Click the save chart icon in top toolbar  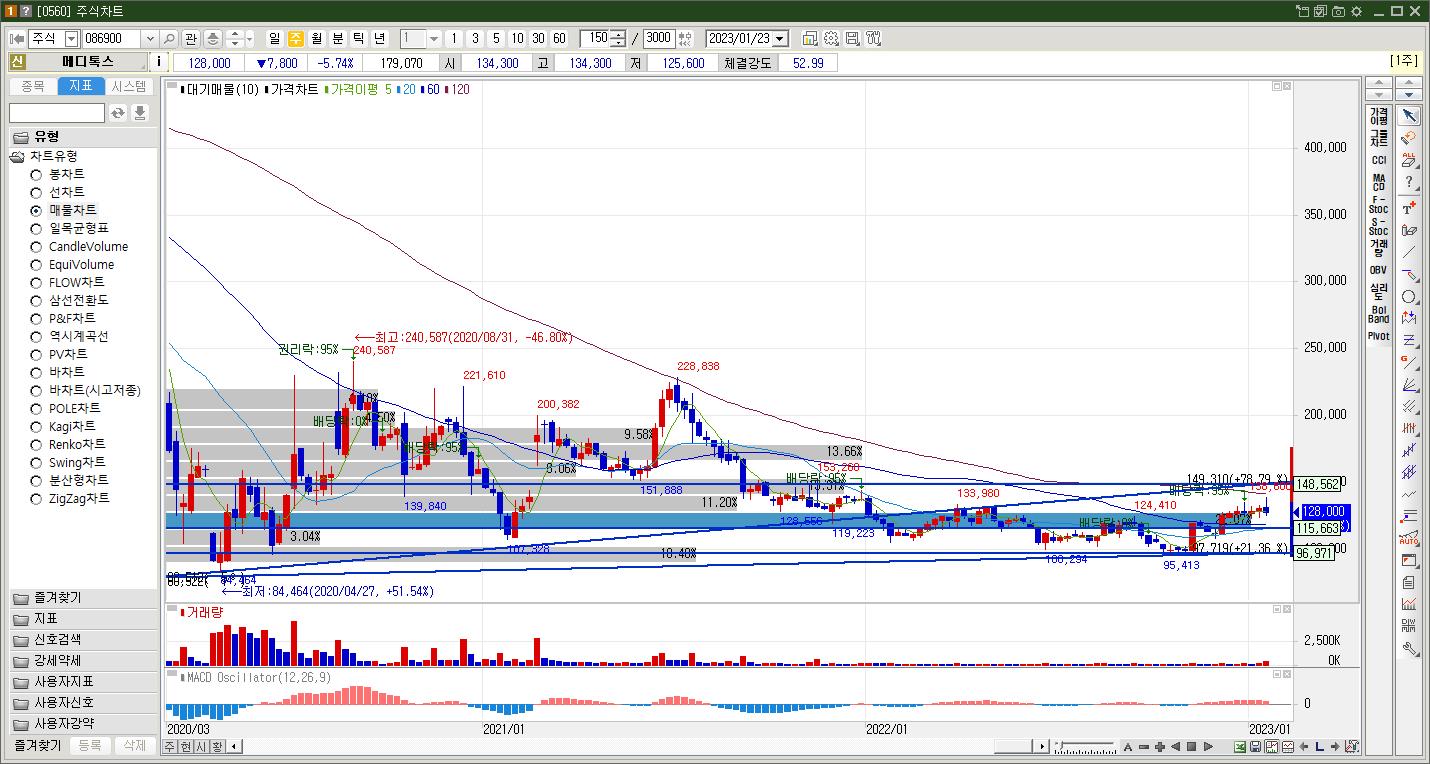point(852,39)
